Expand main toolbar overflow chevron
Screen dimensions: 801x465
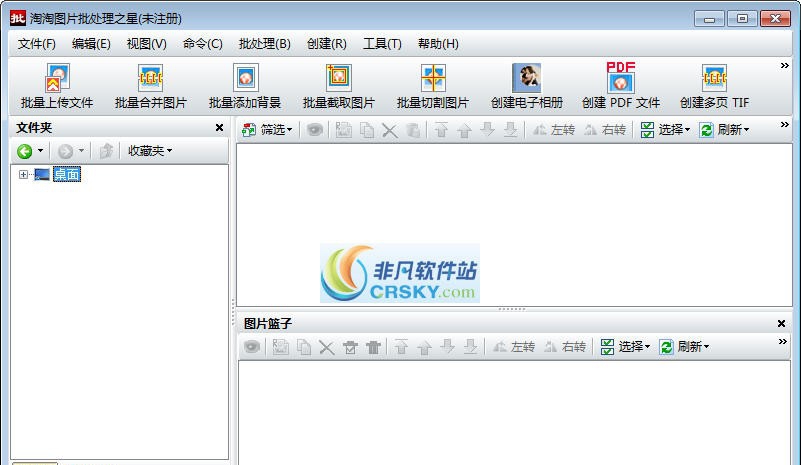click(785, 65)
